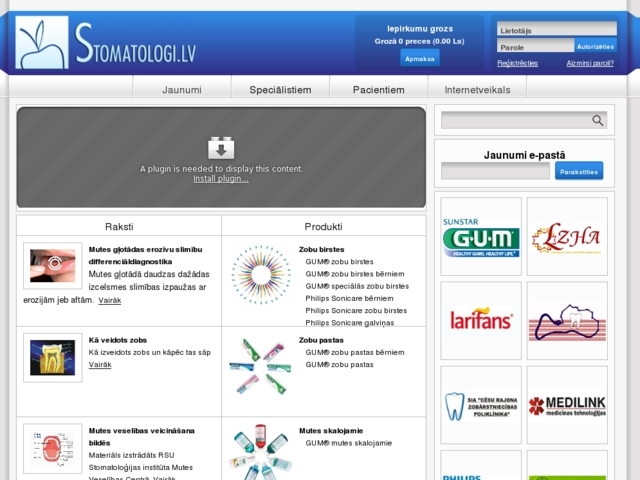Open the LZHA sponsor logo
Image resolution: width=640 pixels, height=480 pixels.
(566, 236)
